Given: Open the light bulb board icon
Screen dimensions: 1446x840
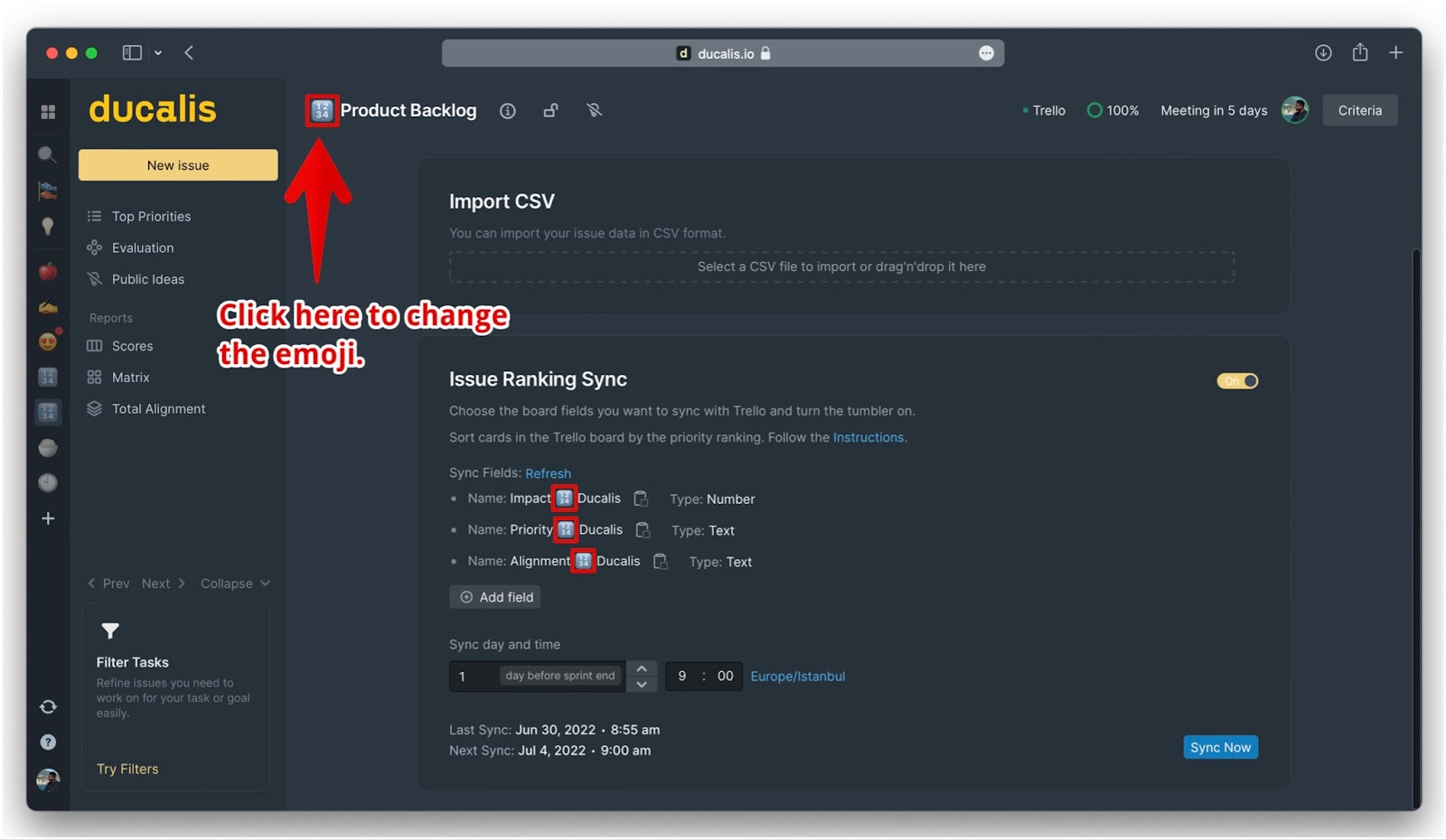Looking at the screenshot, I should tap(48, 226).
